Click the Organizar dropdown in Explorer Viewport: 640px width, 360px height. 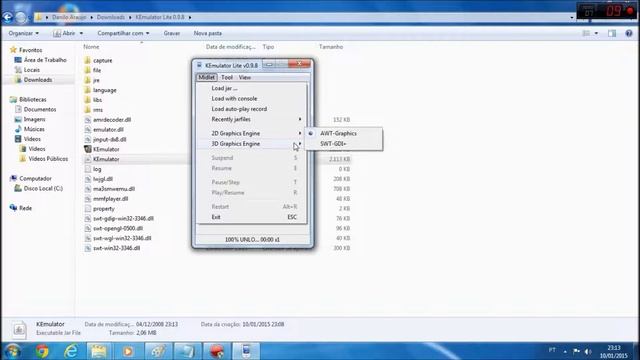coord(24,33)
